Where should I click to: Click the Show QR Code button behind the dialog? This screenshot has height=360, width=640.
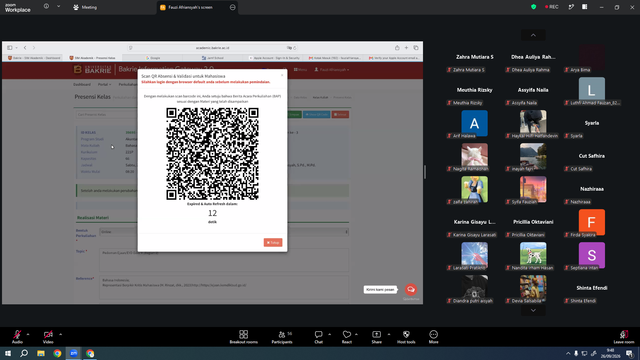click(316, 115)
